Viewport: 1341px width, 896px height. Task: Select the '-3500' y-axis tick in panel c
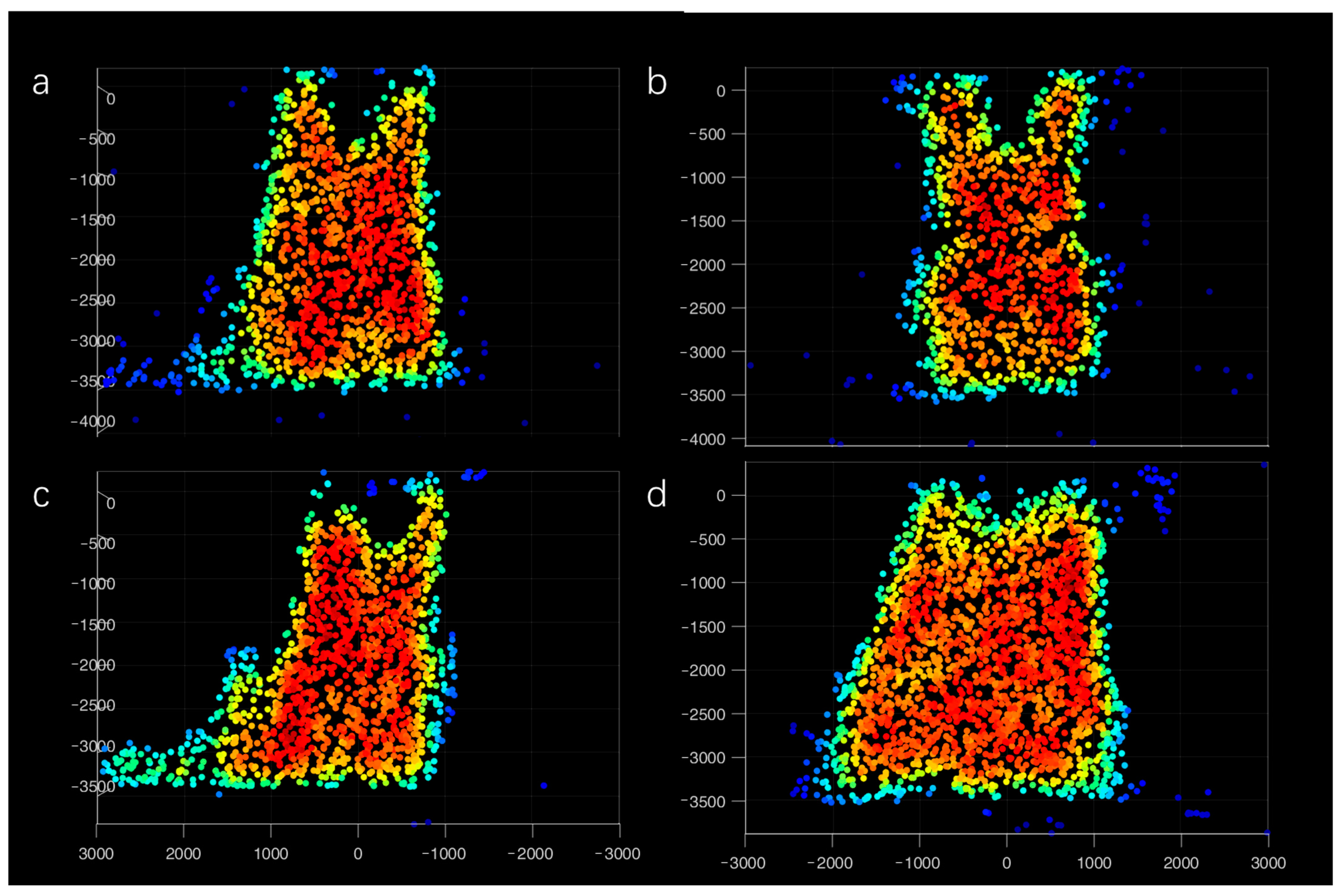93,787
